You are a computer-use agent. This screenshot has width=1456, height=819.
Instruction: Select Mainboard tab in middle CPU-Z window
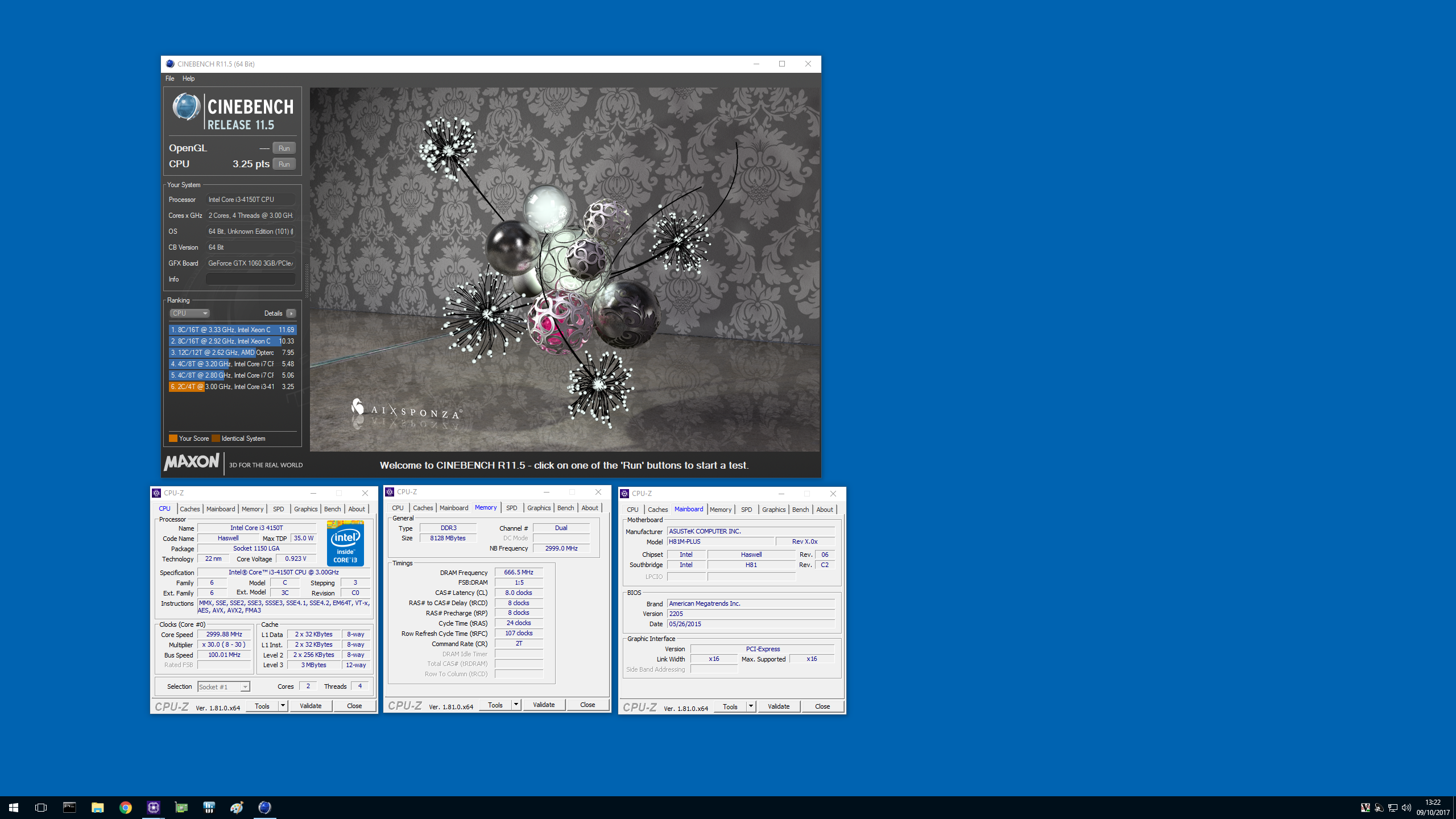click(454, 508)
